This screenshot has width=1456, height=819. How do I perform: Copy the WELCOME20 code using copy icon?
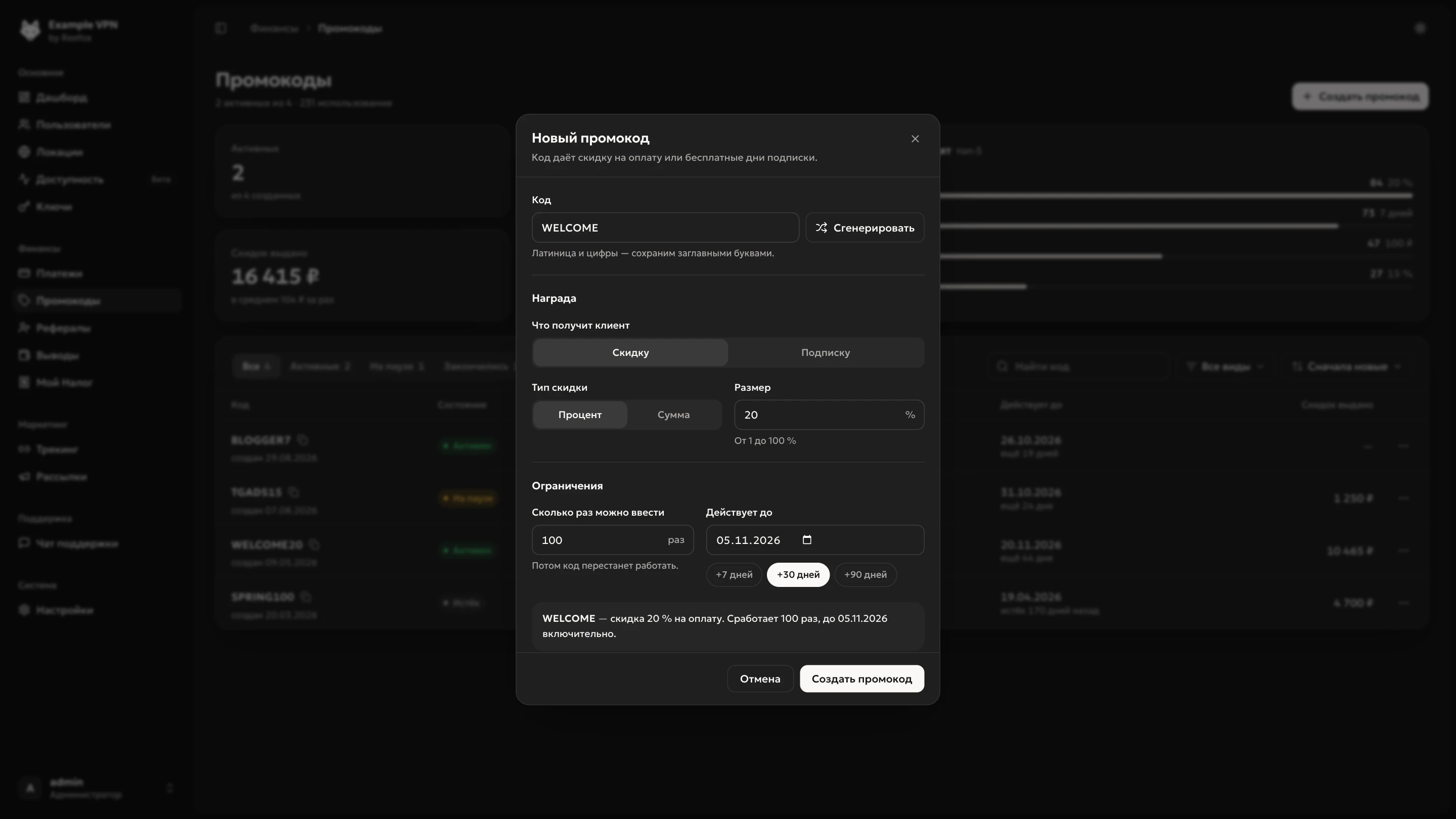(314, 545)
